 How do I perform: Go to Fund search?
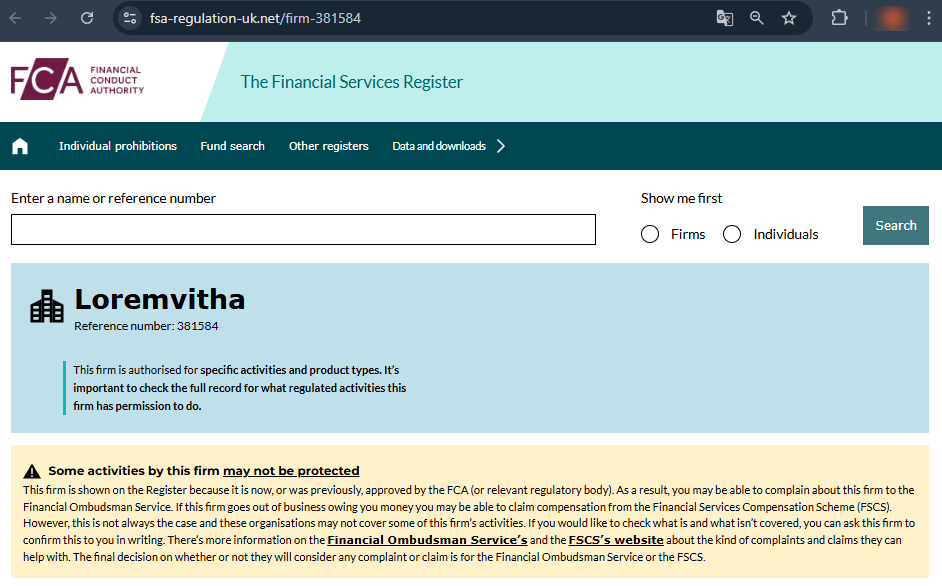point(232,145)
